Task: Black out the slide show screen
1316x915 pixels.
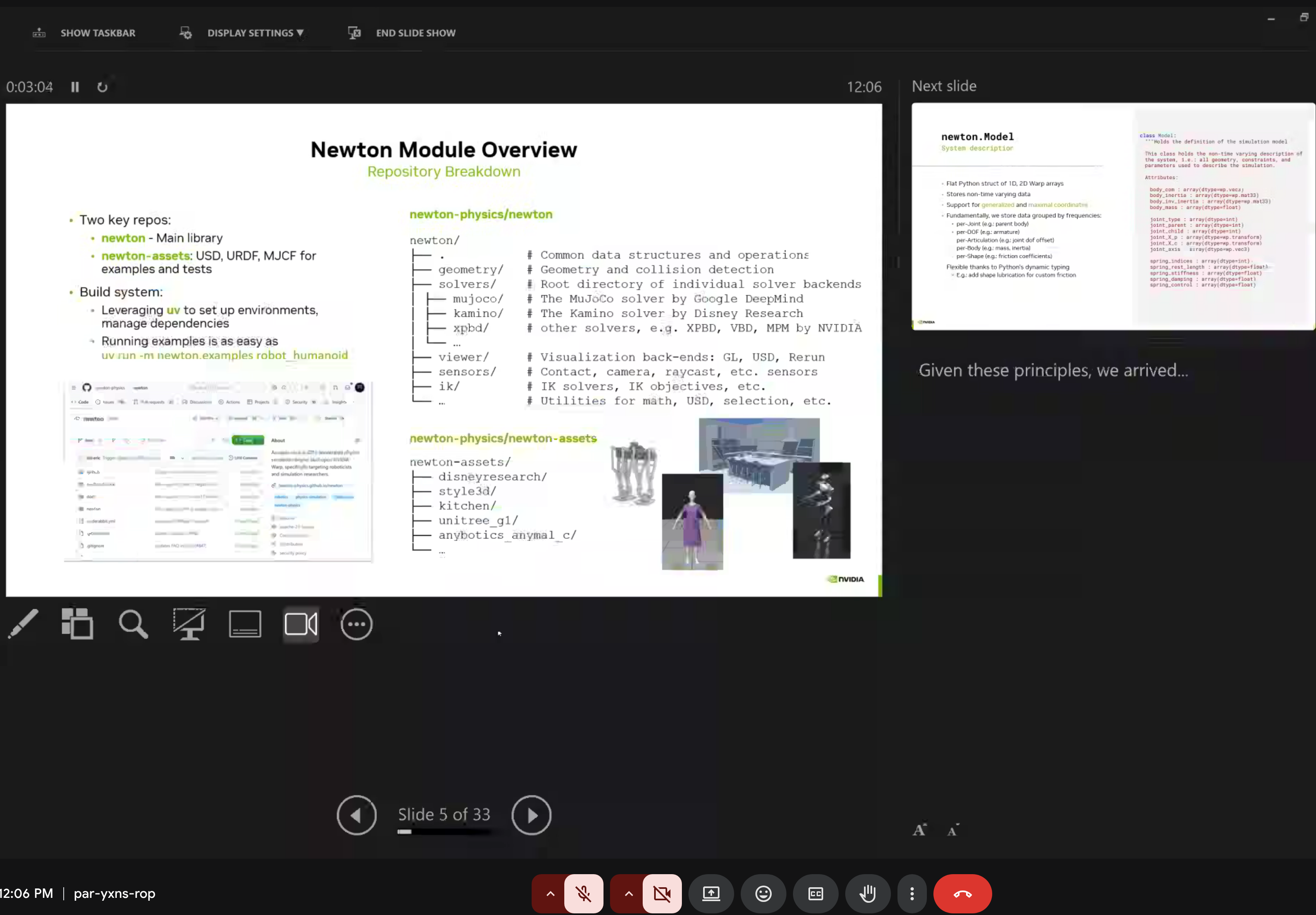Action: tap(189, 624)
